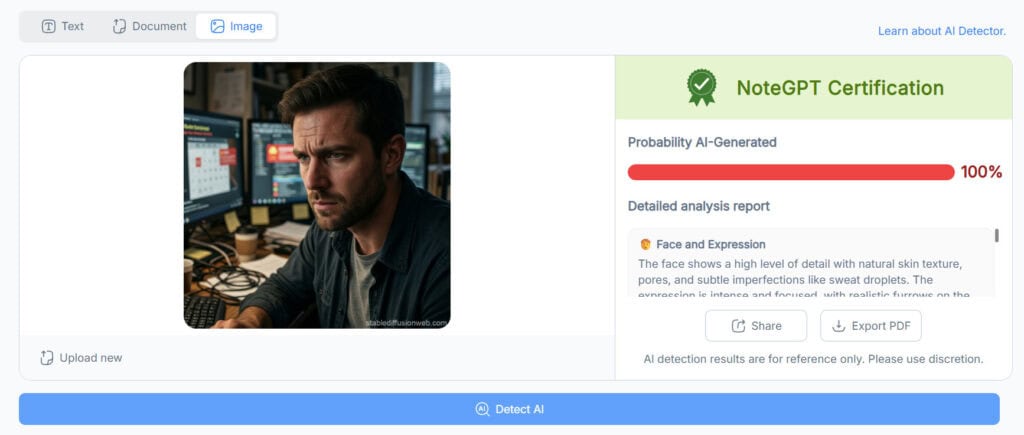Select the Image tab

(x=236, y=26)
